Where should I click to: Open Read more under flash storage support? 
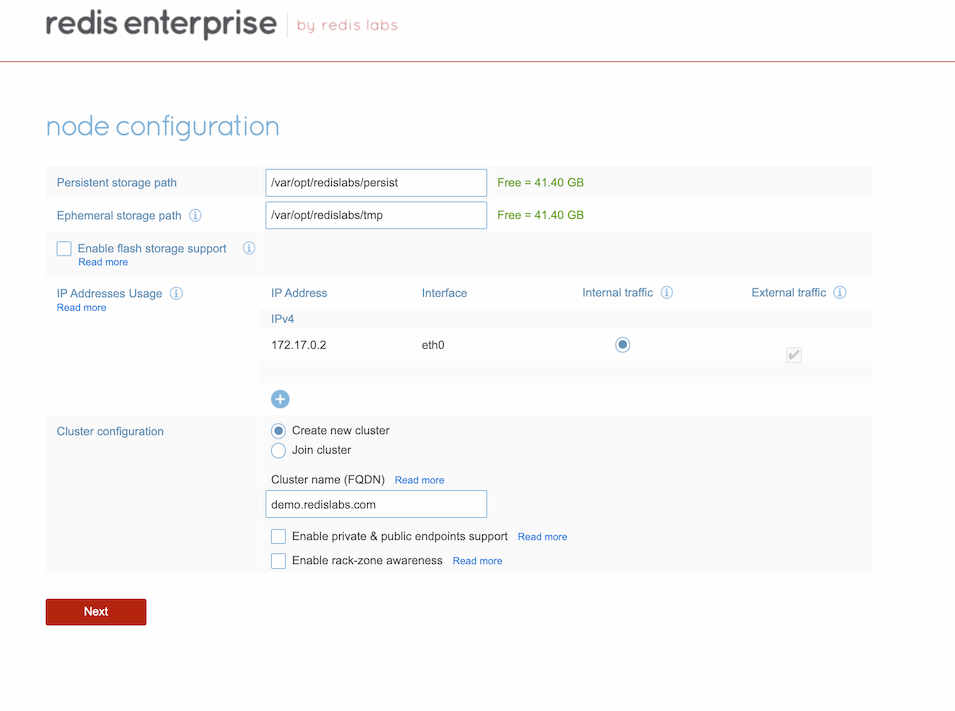(103, 262)
